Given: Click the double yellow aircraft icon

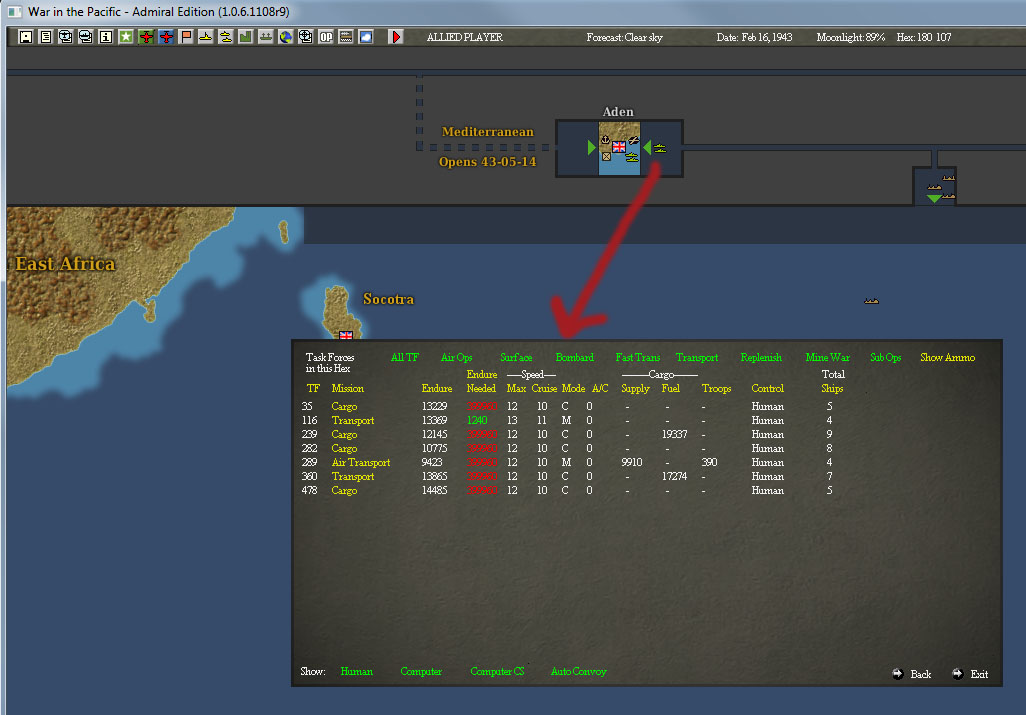Looking at the screenshot, I should [x=226, y=37].
